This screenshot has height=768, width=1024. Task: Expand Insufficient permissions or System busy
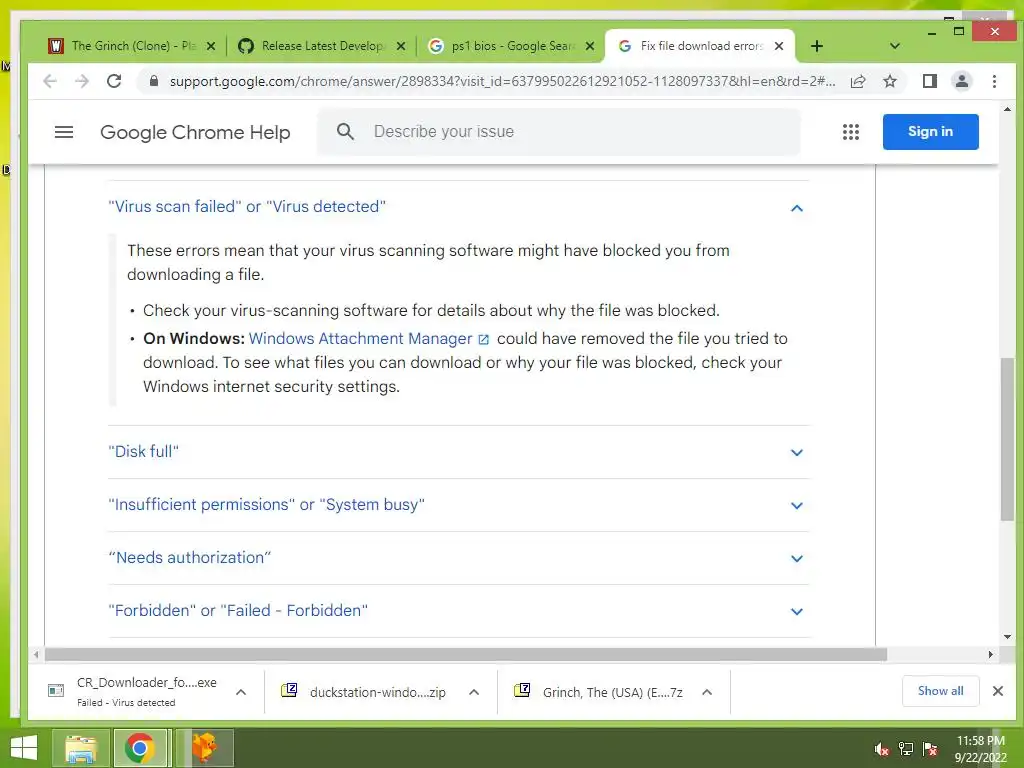pos(458,505)
